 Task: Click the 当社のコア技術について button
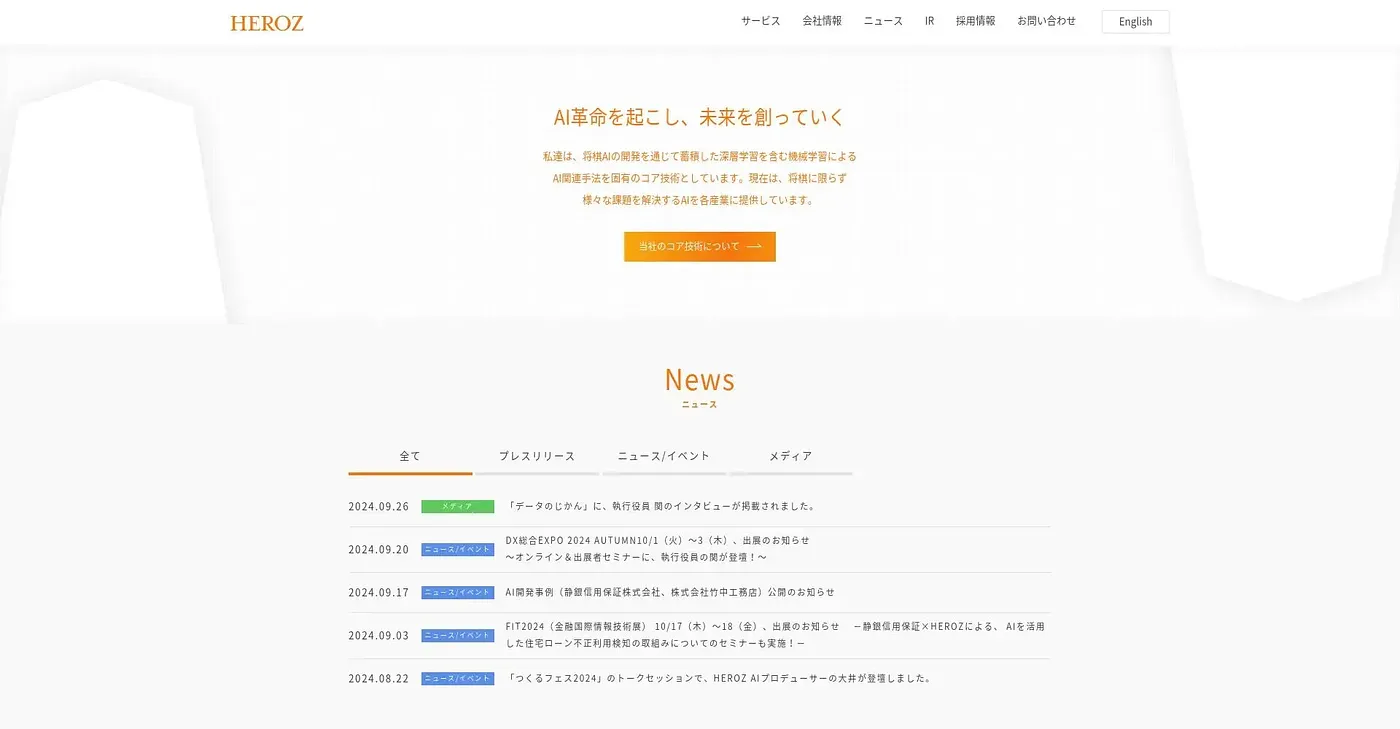(x=700, y=247)
